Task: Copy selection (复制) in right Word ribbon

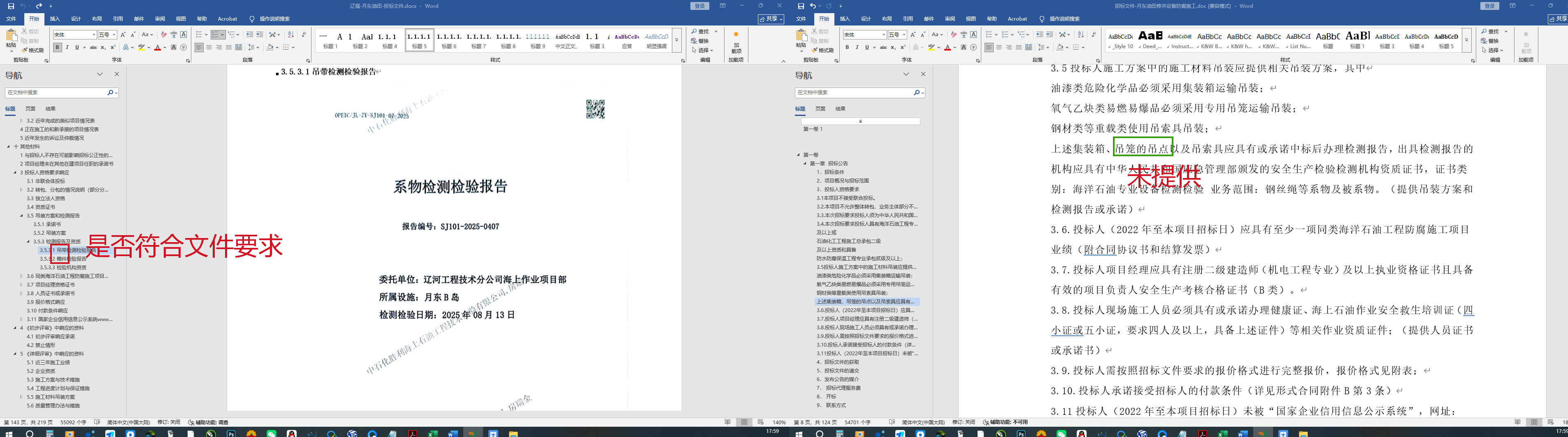Action: pos(820,41)
